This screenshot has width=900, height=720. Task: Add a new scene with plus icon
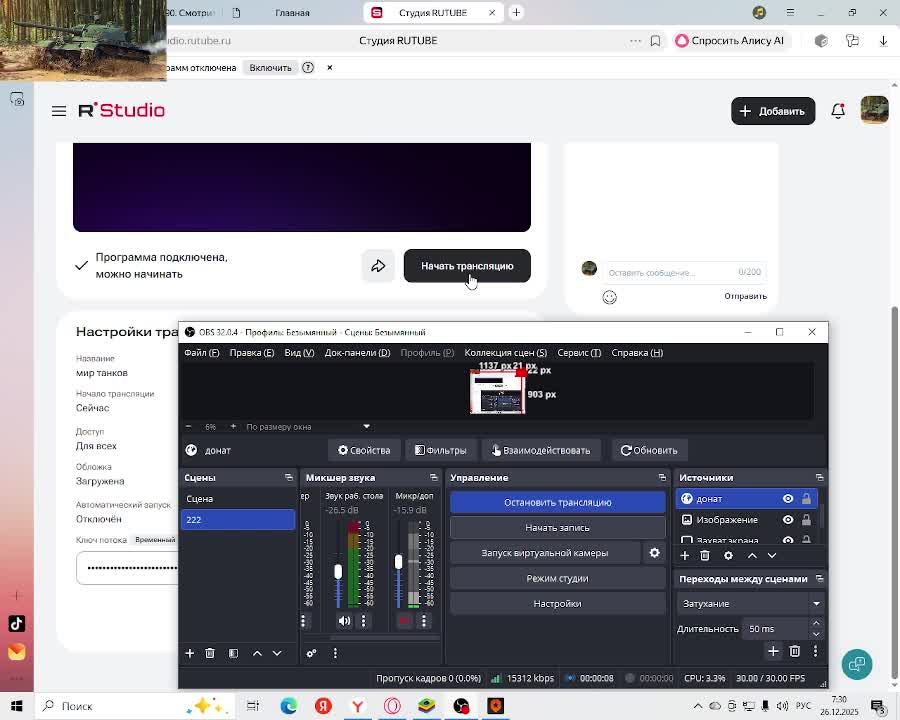pos(189,653)
